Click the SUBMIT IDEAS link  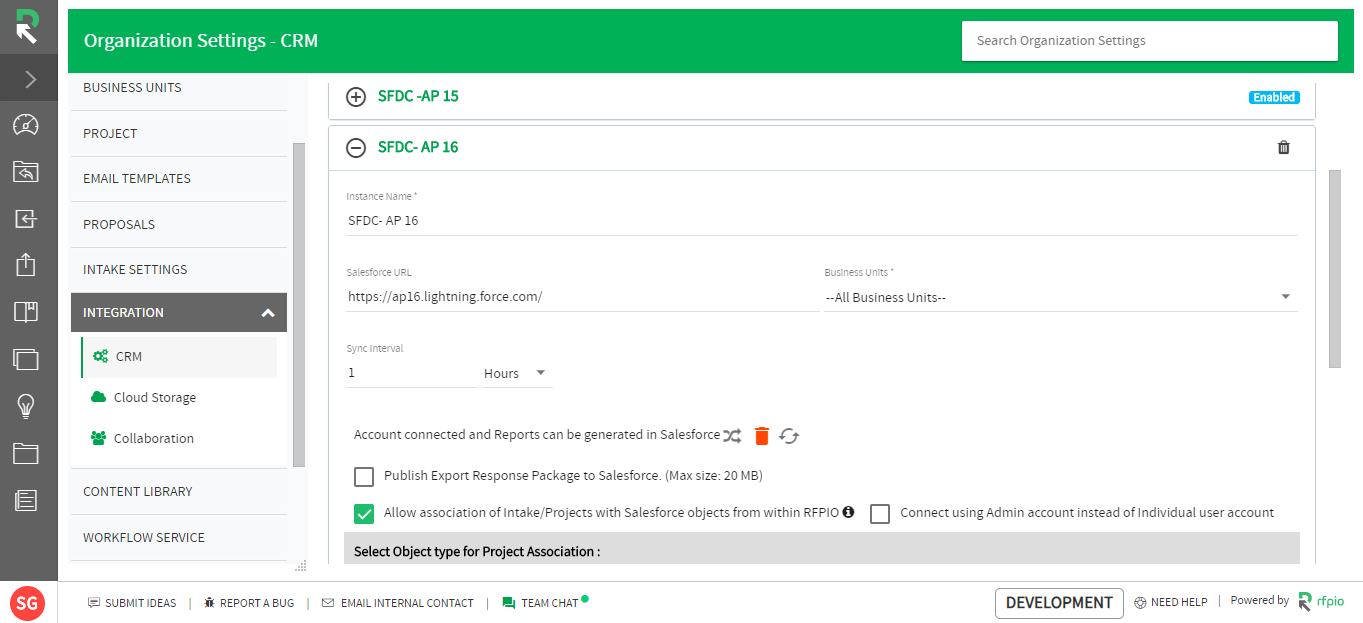point(132,603)
